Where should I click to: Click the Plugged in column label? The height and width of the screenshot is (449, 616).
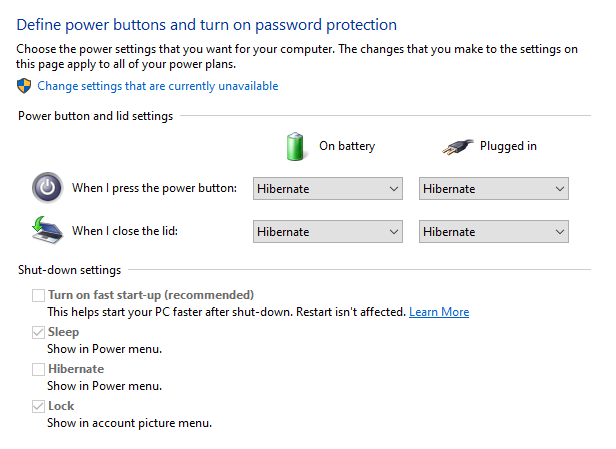508,146
